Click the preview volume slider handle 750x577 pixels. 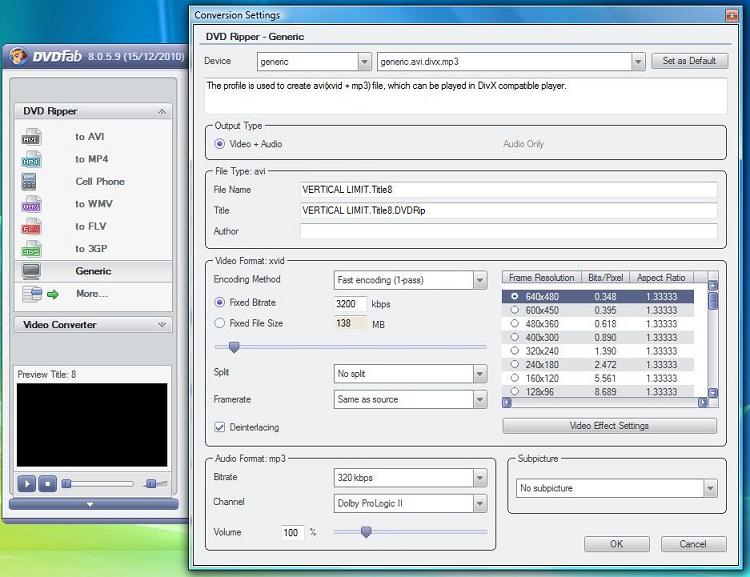151,484
